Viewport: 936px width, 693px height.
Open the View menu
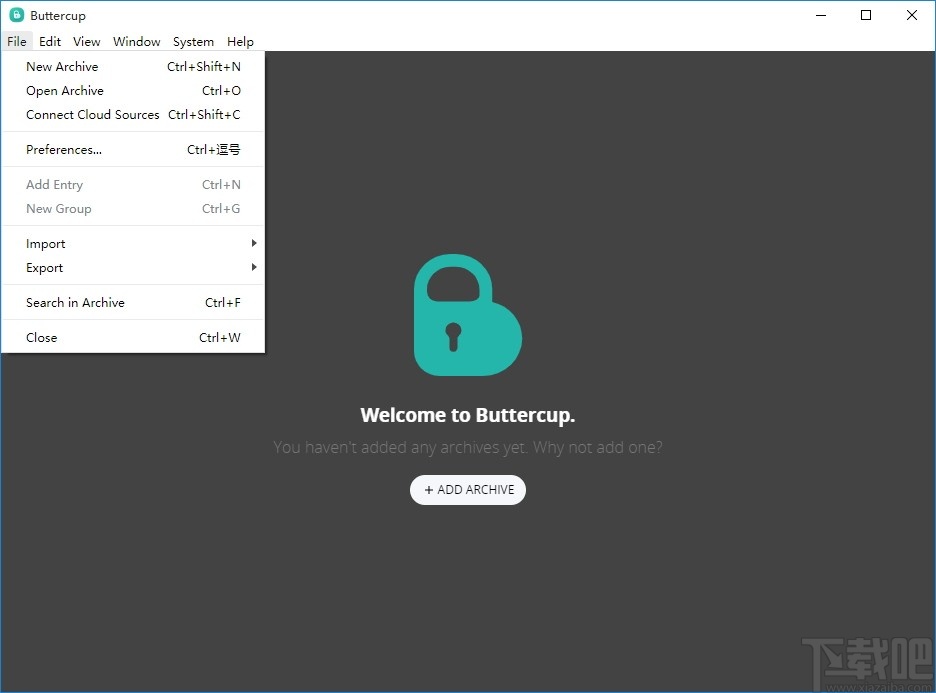[87, 41]
